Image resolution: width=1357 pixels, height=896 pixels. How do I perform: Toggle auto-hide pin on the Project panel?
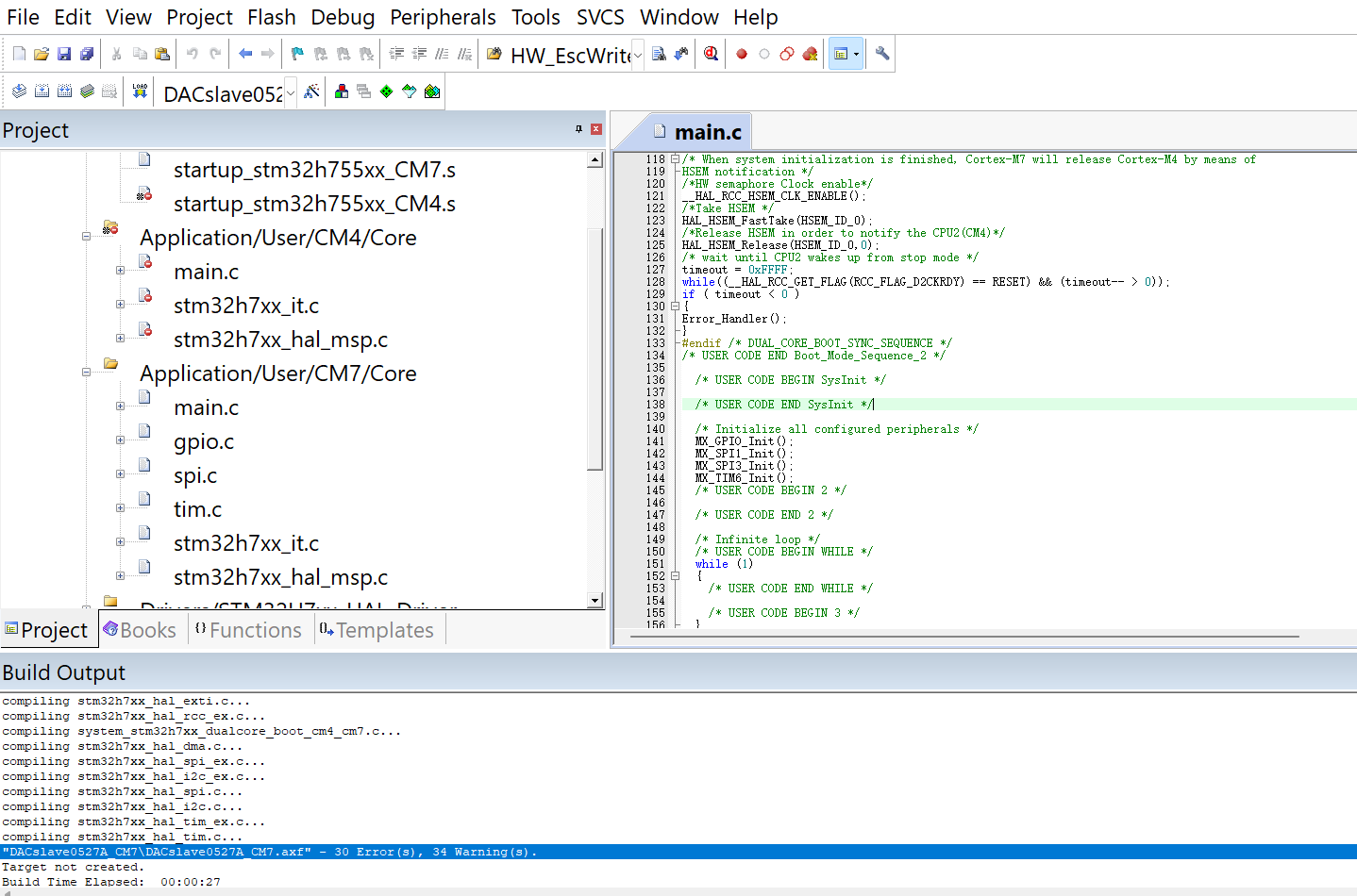tap(578, 129)
